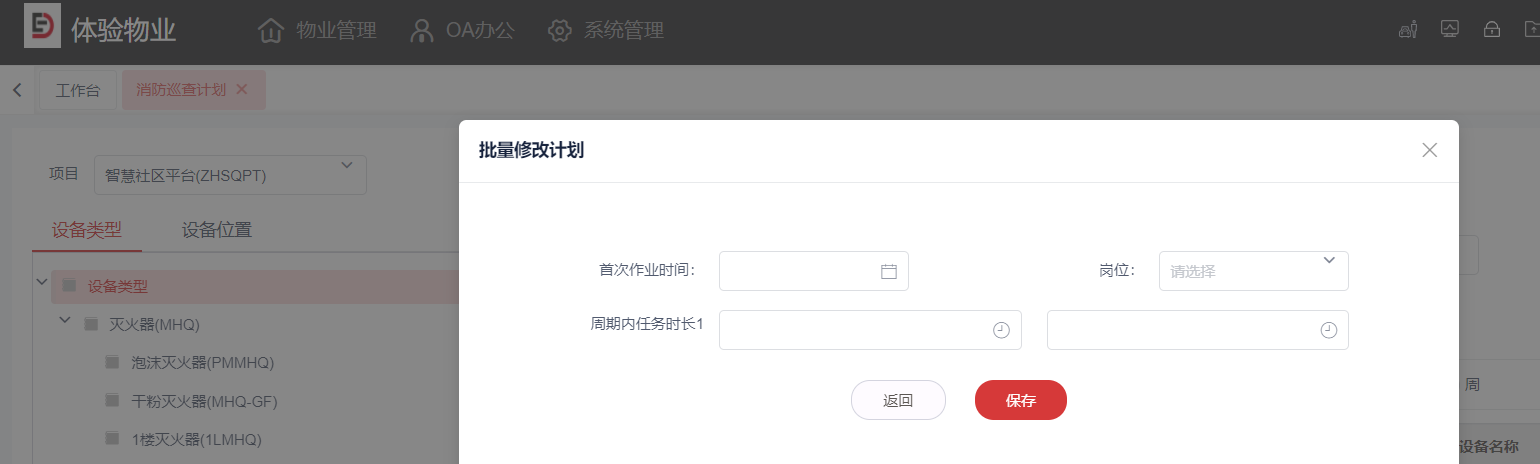Click the 返回 button
Image resolution: width=1540 pixels, height=464 pixels.
pos(897,400)
